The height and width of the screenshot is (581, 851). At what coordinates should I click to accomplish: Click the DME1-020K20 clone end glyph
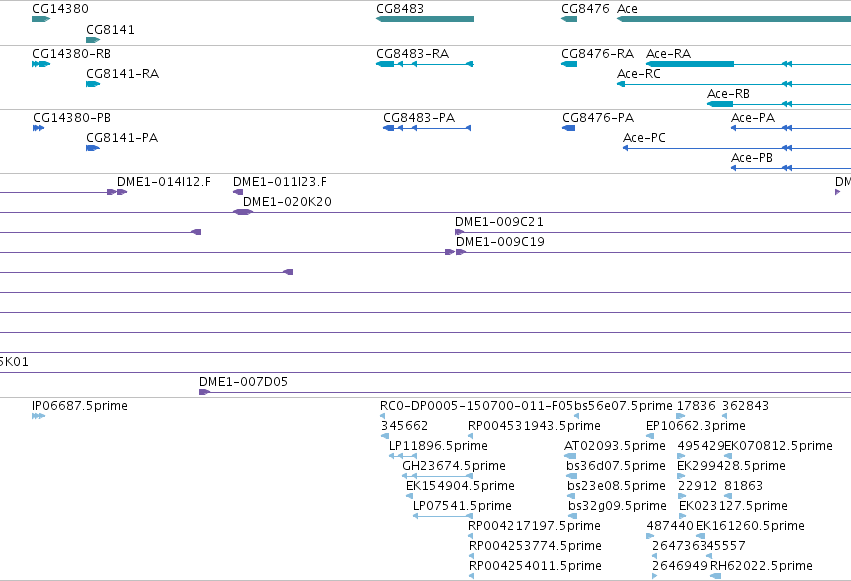[243, 212]
